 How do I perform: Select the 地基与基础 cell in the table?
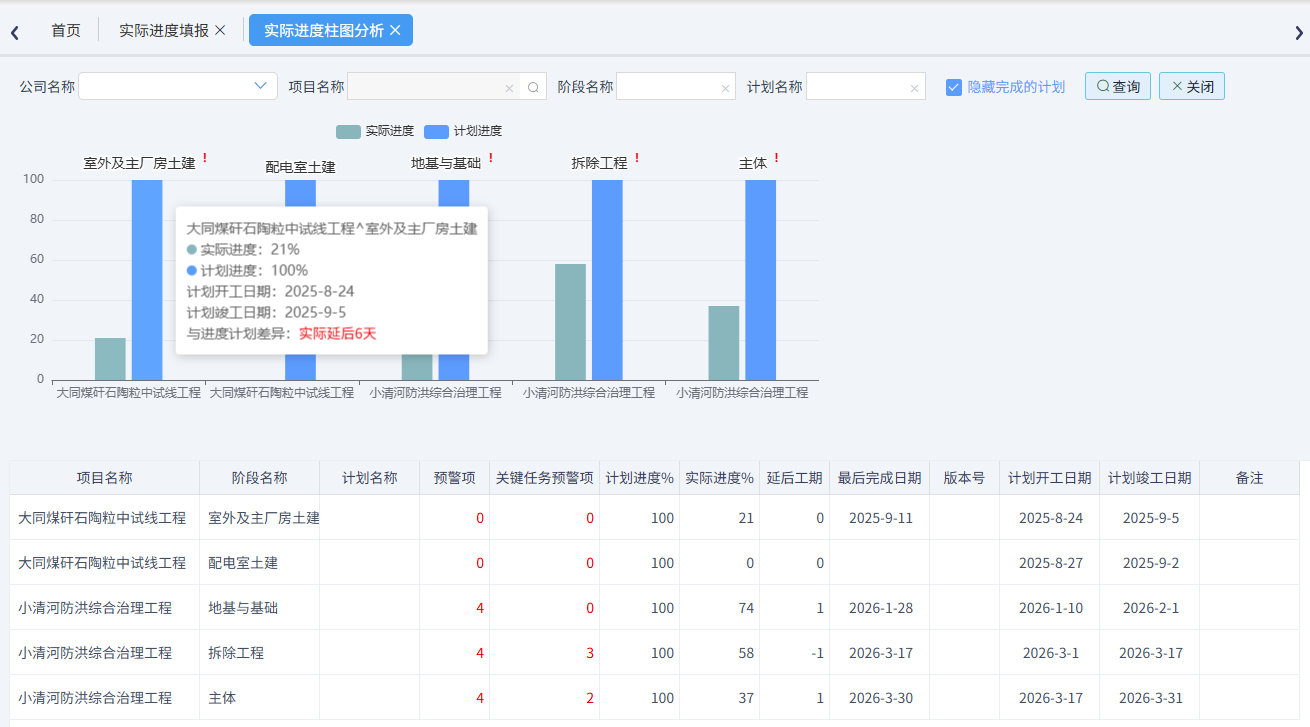(x=260, y=608)
